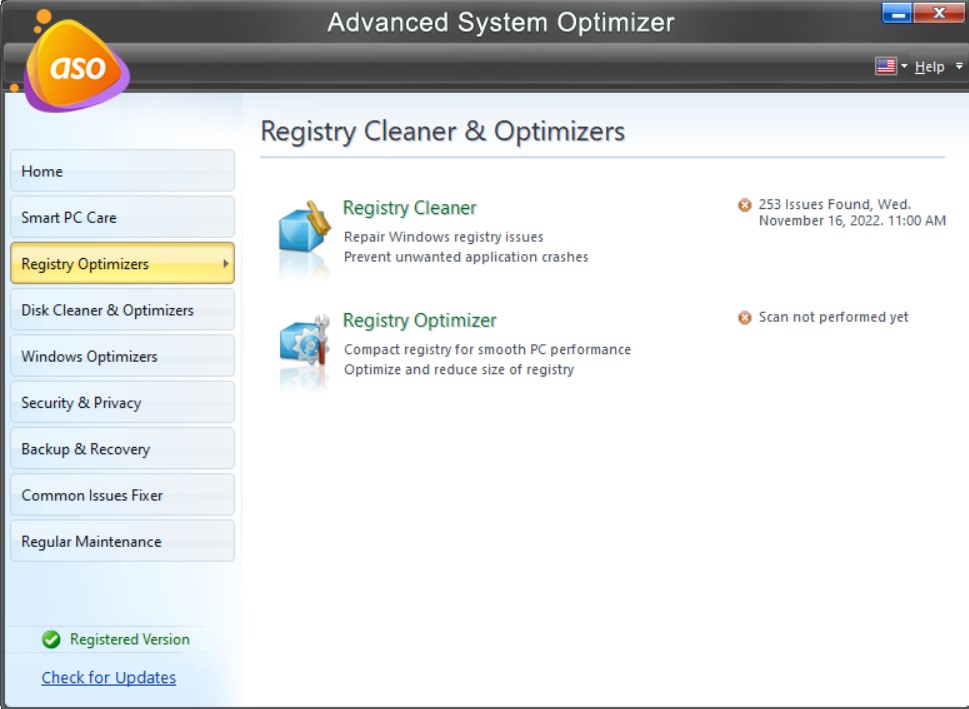This screenshot has height=709, width=969.
Task: Select the Common Issues Fixer option
Action: [122, 494]
